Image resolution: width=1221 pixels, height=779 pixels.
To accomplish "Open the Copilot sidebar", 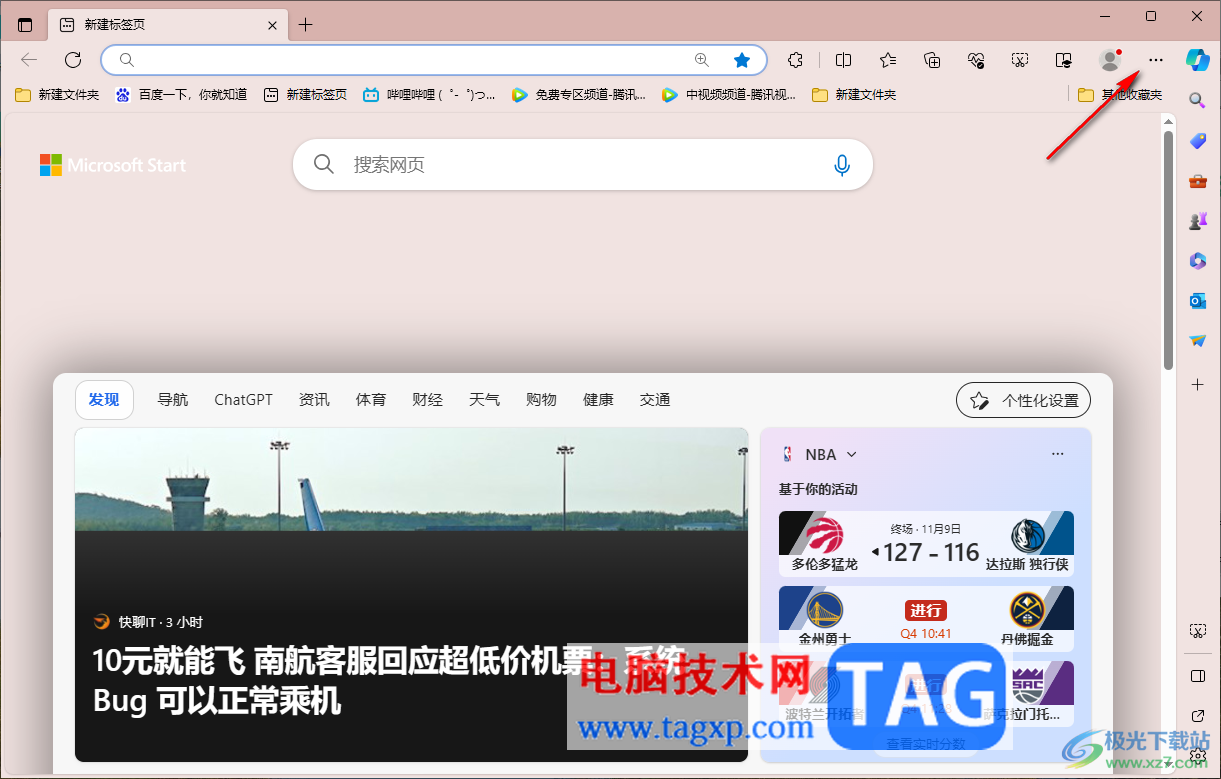I will click(1197, 60).
